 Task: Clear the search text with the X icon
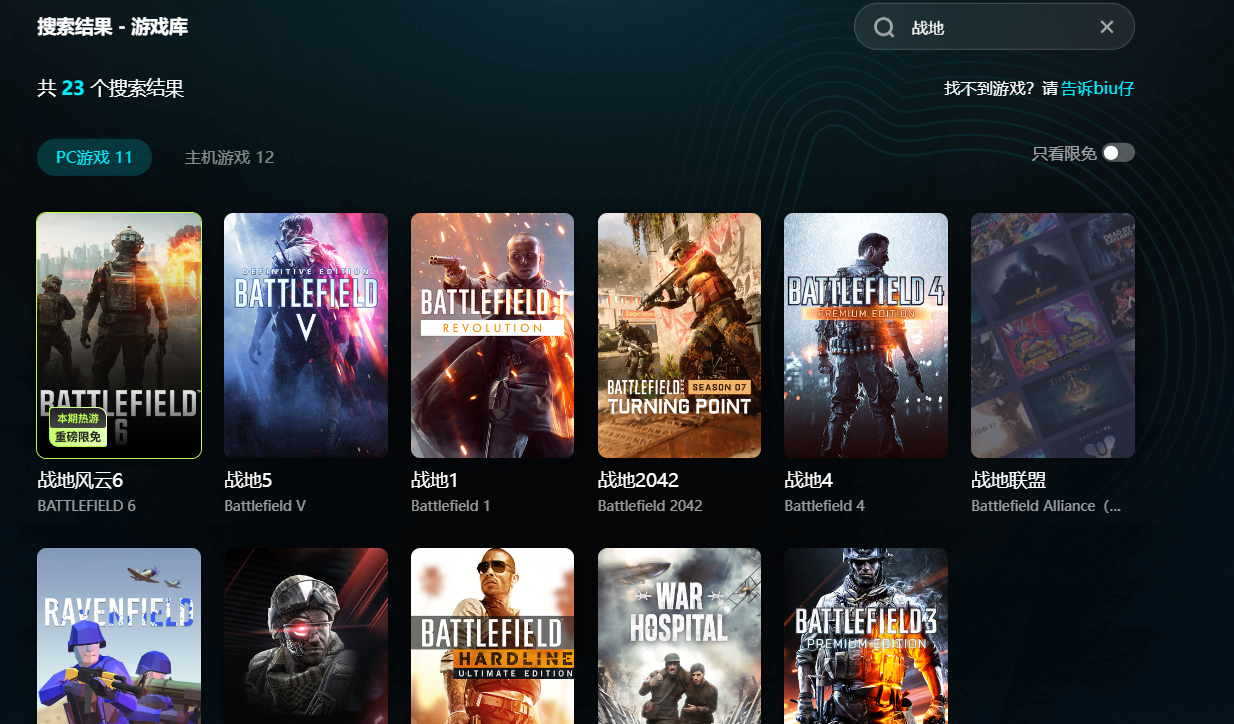click(1107, 27)
